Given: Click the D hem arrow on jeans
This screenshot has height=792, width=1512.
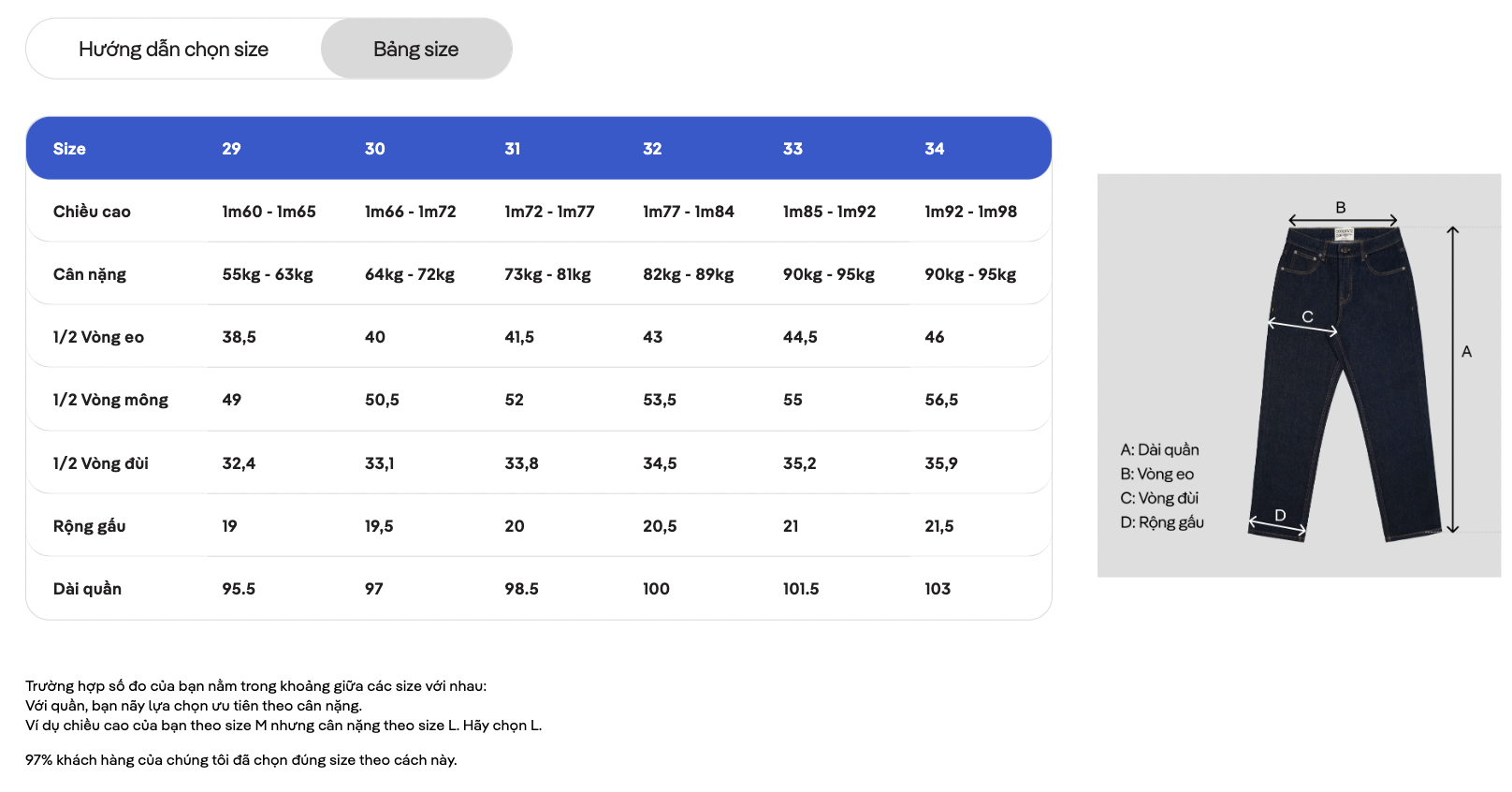Looking at the screenshot, I should (x=1277, y=526).
